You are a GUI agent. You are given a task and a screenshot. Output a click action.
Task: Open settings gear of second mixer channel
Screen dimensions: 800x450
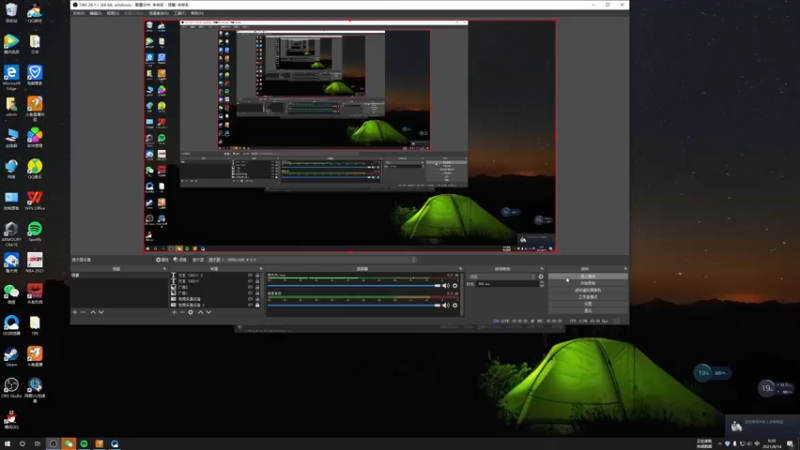[x=455, y=306]
